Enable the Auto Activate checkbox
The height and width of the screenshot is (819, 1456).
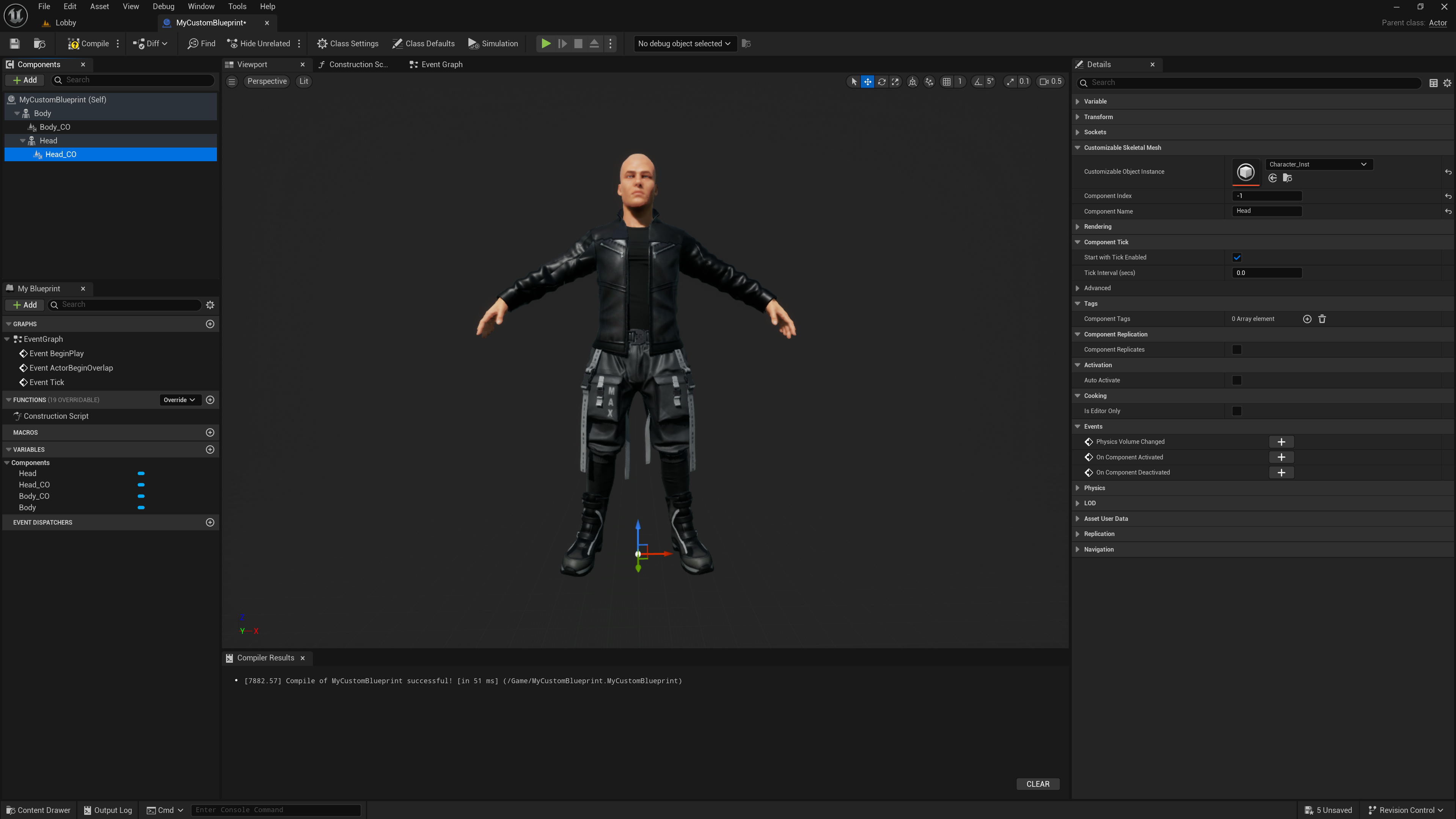click(x=1237, y=380)
